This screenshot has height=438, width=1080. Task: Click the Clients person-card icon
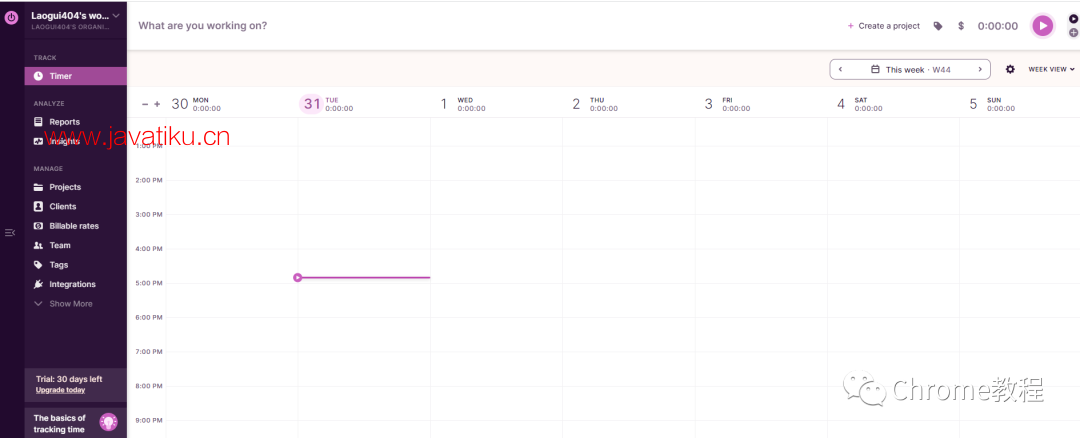point(39,207)
